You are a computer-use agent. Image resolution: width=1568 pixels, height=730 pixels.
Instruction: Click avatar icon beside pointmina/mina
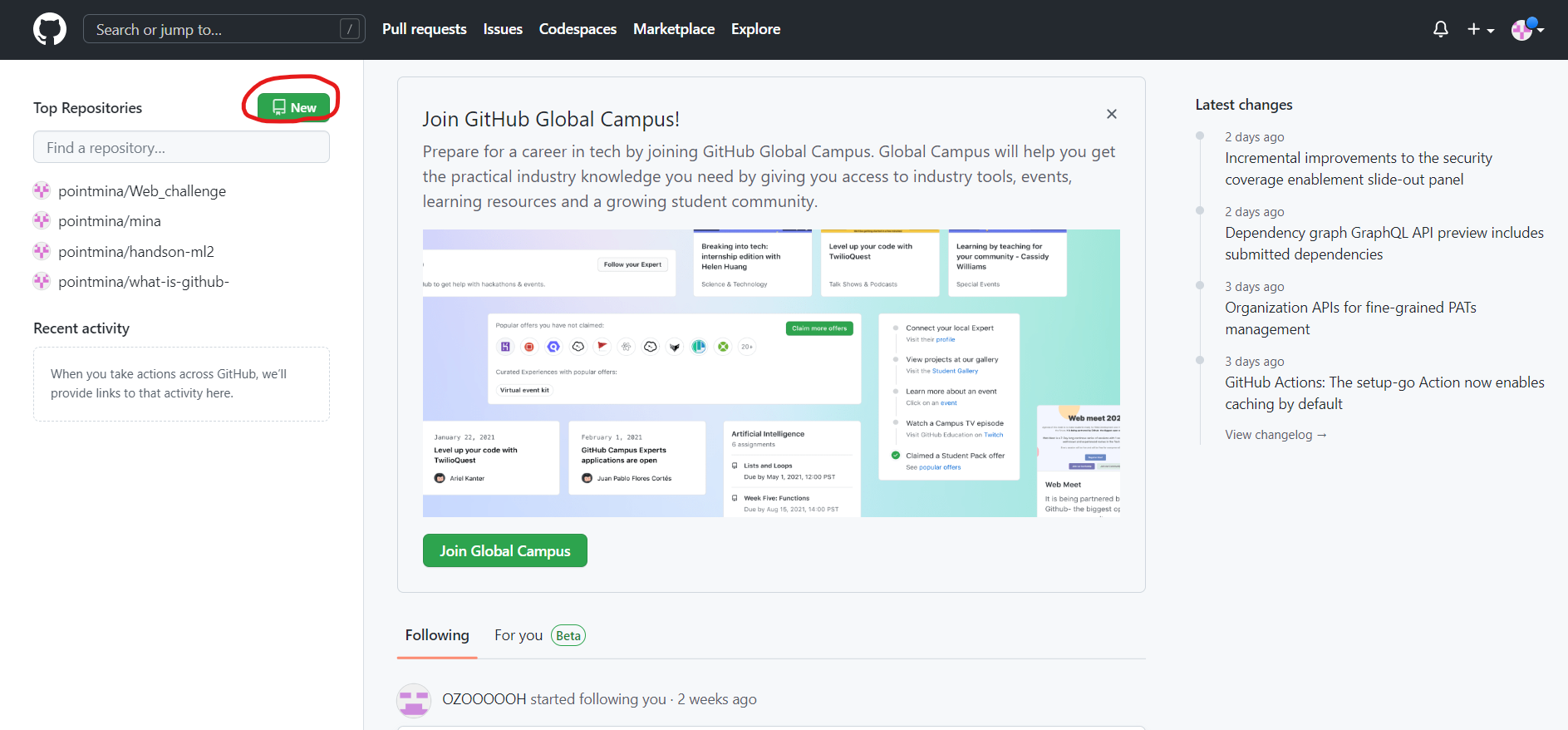pyautogui.click(x=42, y=221)
